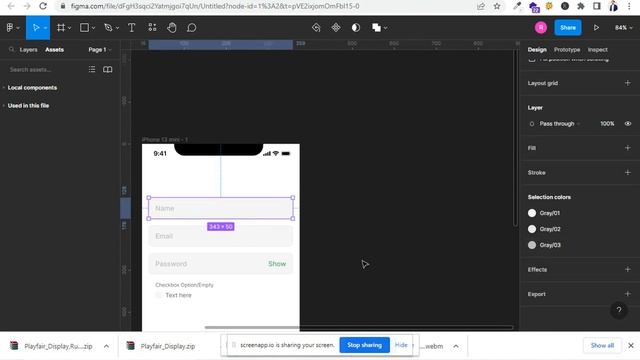Image resolution: width=640 pixels, height=360 pixels.
Task: Select the Email input field on canvas
Action: tap(220, 236)
